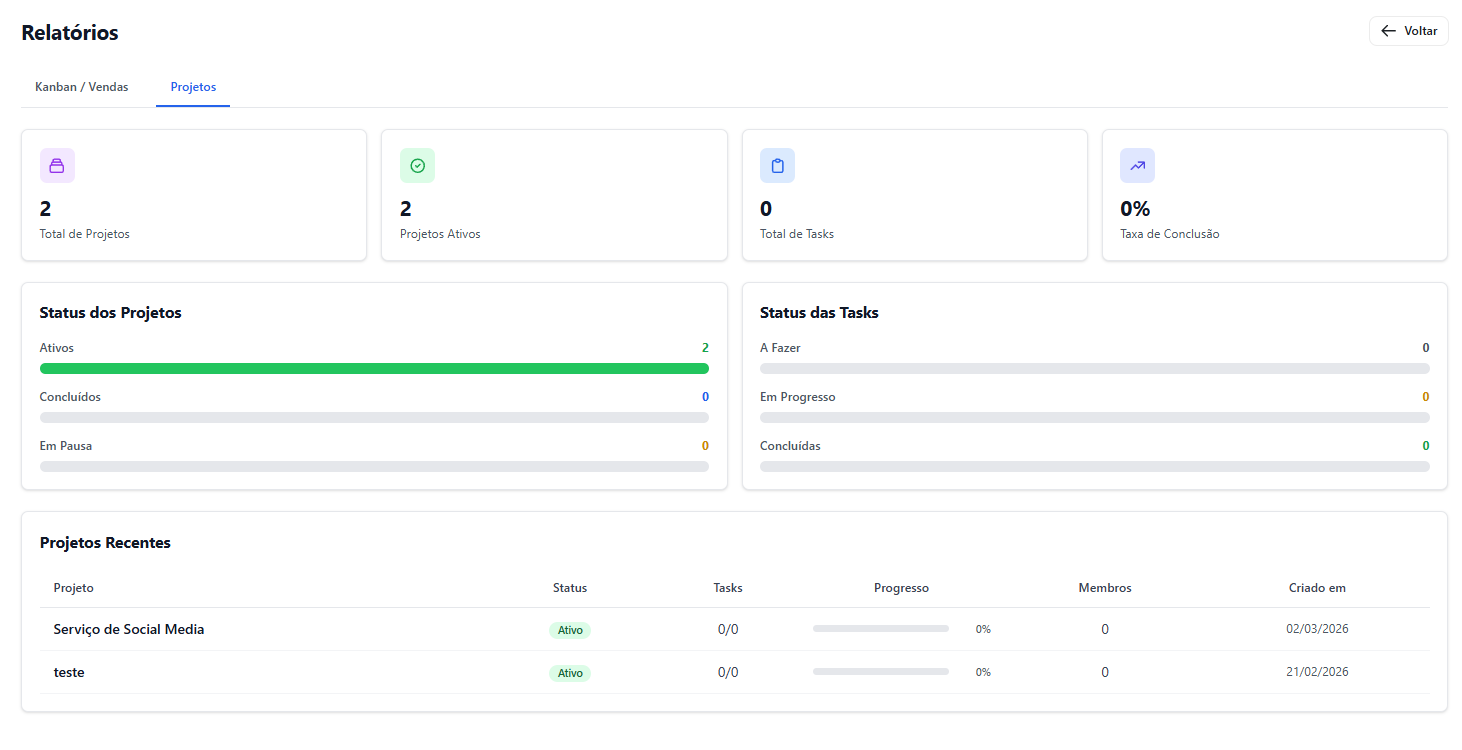The width and height of the screenshot is (1462, 750).
Task: Click the Criado em column header
Action: [1317, 588]
